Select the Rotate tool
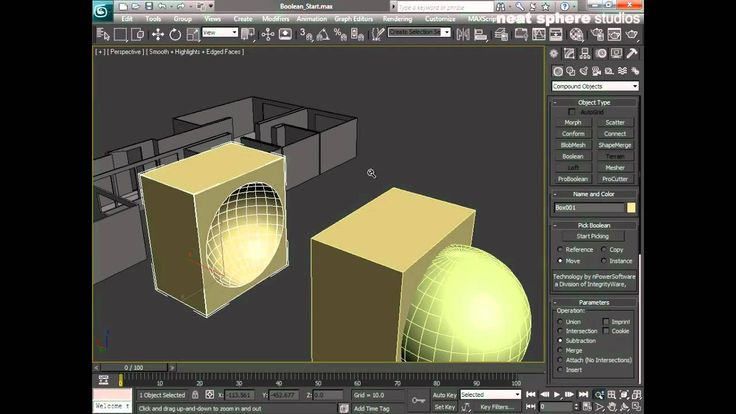This screenshot has width=736, height=414. (175, 34)
